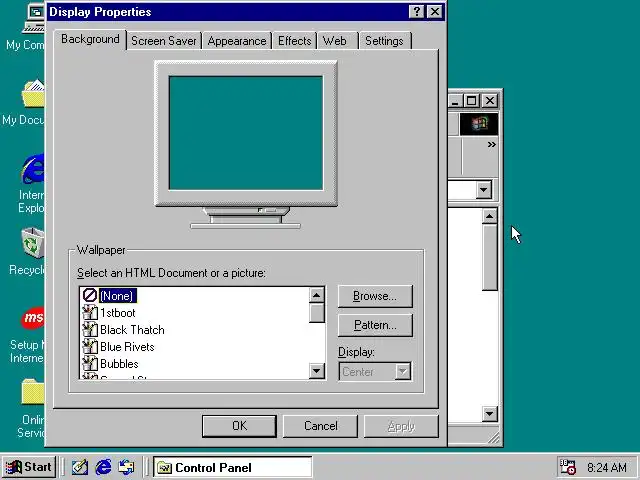Viewport: 640px width, 480px height.
Task: Expand the Control Panel toolbar chevron
Action: coord(491,144)
